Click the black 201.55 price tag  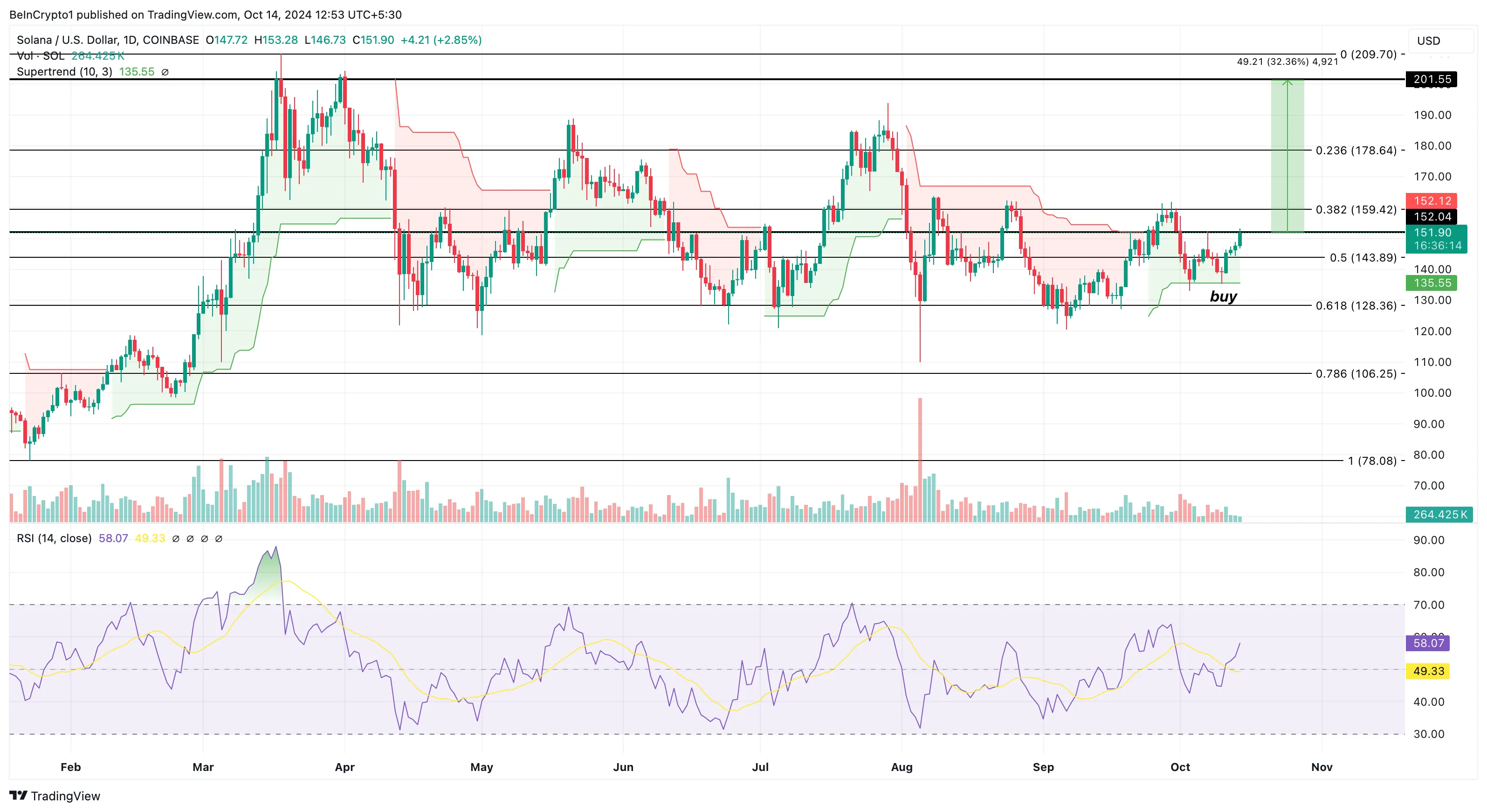pyautogui.click(x=1432, y=79)
